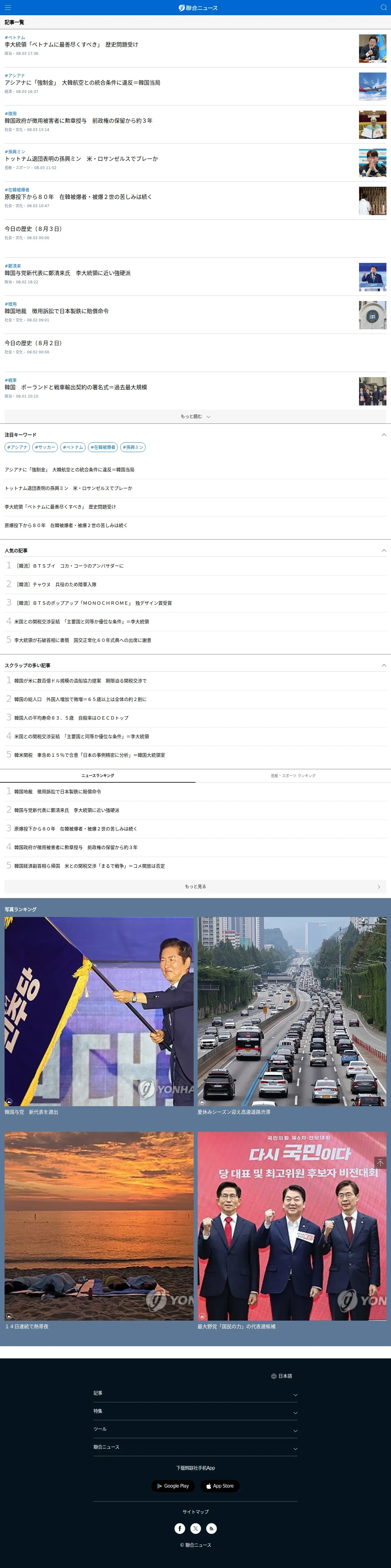Image resolution: width=391 pixels, height=1568 pixels.
Task: Collapse the スクラップの多い記事 section
Action: (383, 665)
